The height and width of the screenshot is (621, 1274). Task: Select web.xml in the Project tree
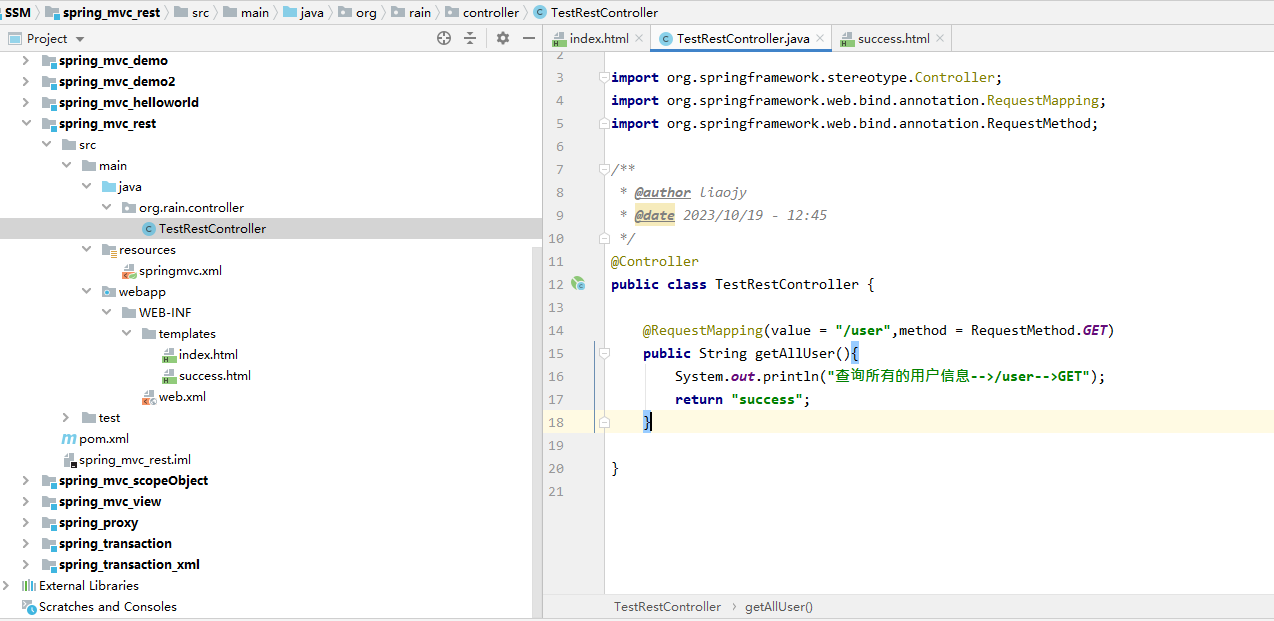[x=182, y=397]
